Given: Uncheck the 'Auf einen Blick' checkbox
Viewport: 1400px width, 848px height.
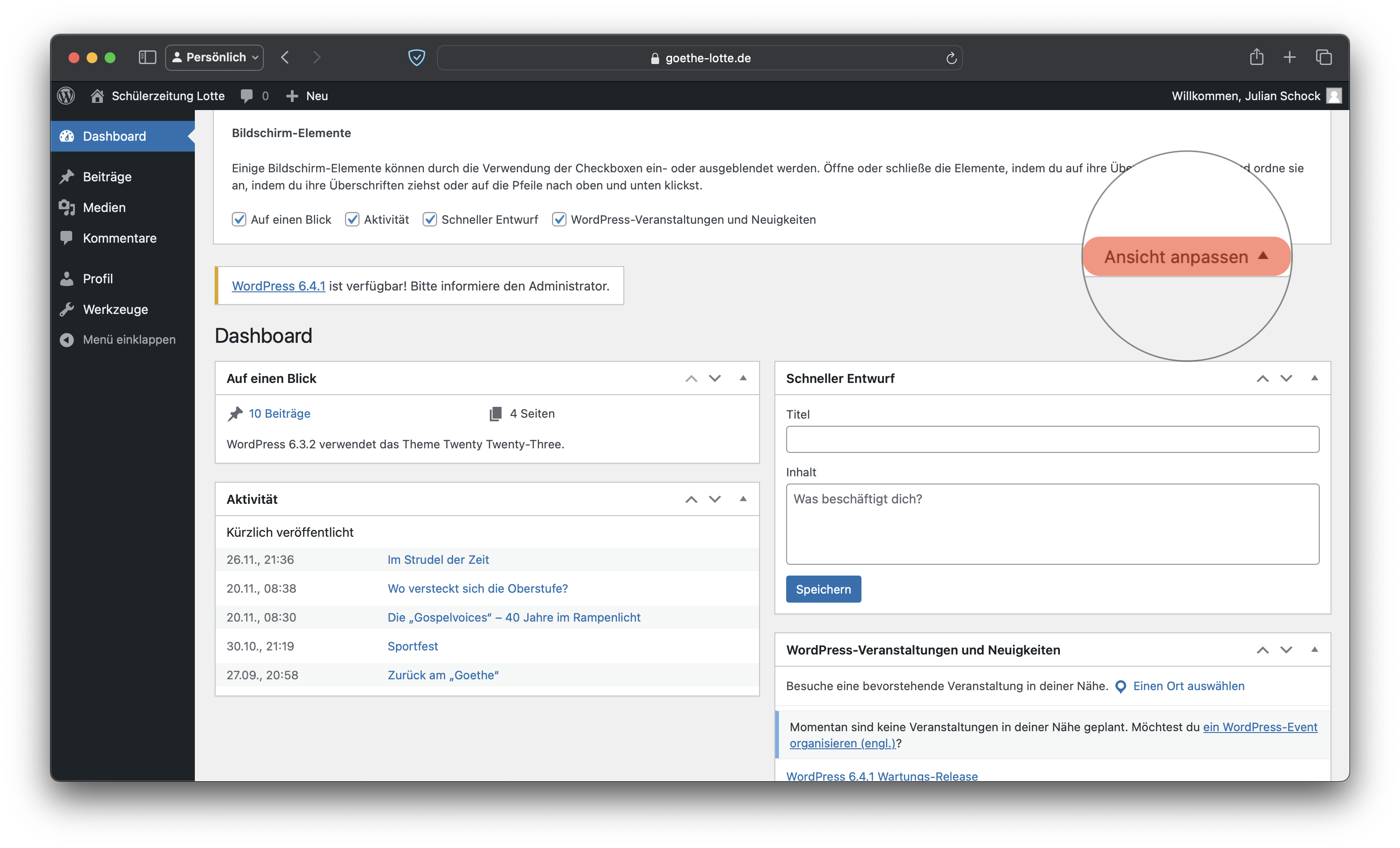Looking at the screenshot, I should pos(239,219).
